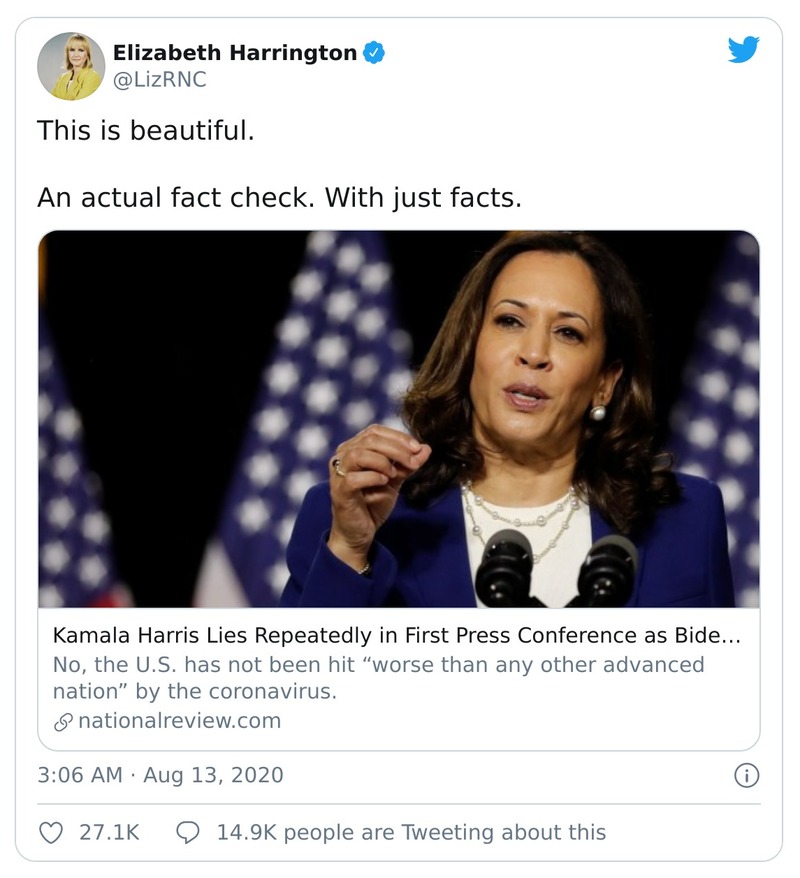Viewport: 800px width, 878px height.
Task: Visit the nationalreview.com domain link
Action: tap(179, 721)
